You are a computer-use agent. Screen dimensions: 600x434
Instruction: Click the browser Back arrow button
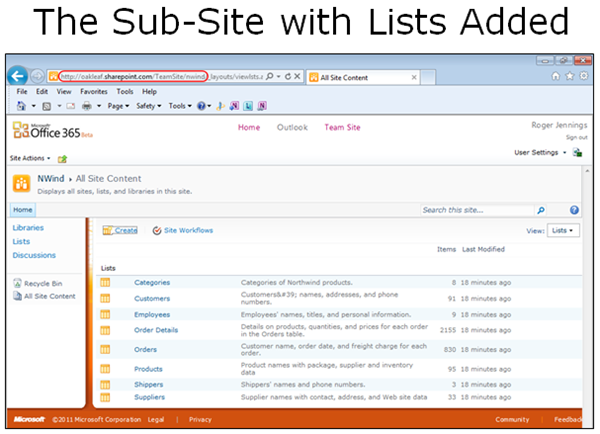pyautogui.click(x=17, y=76)
